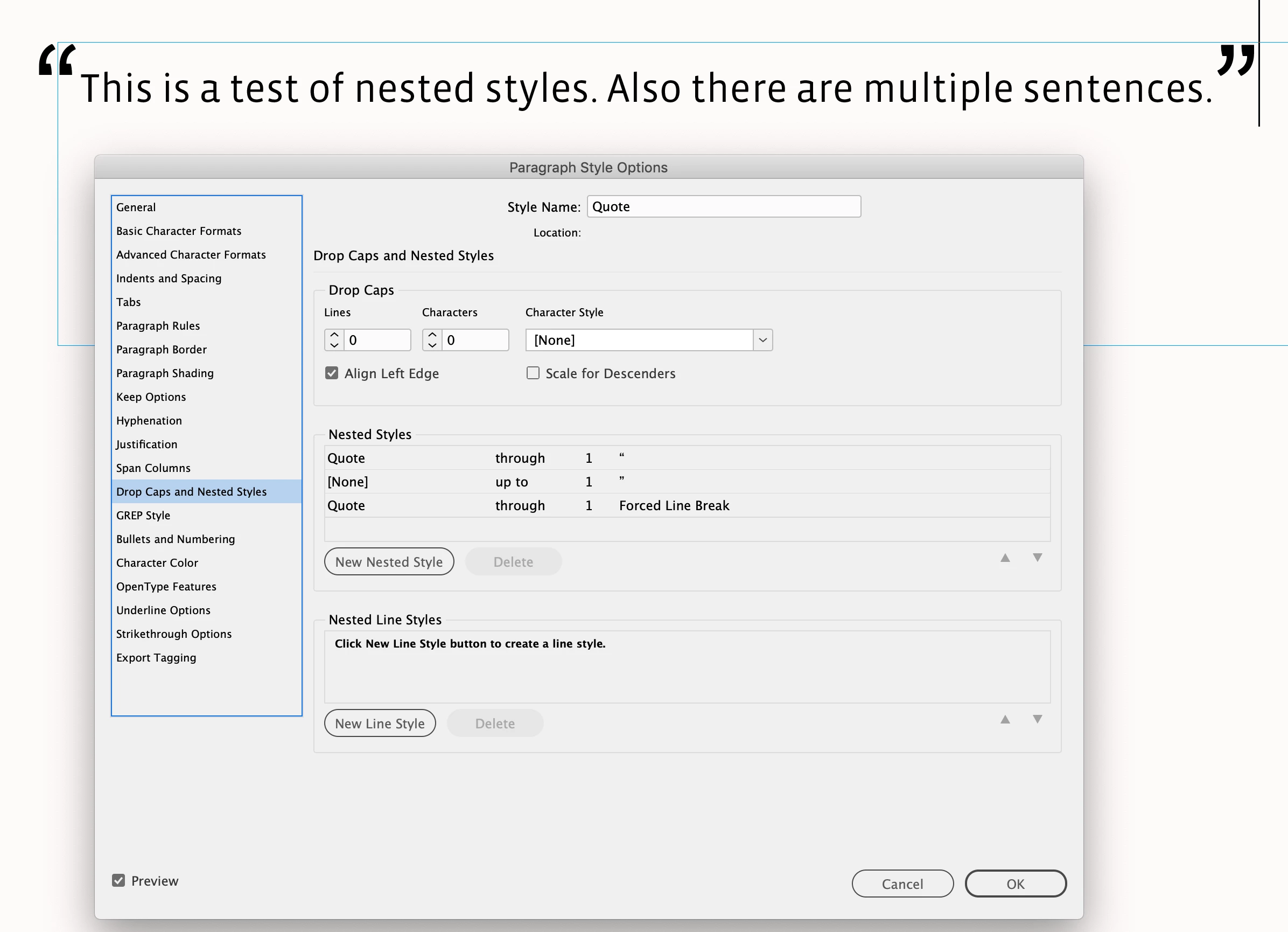Click OK to confirm style
Image resolution: width=1288 pixels, height=932 pixels.
coord(1015,884)
